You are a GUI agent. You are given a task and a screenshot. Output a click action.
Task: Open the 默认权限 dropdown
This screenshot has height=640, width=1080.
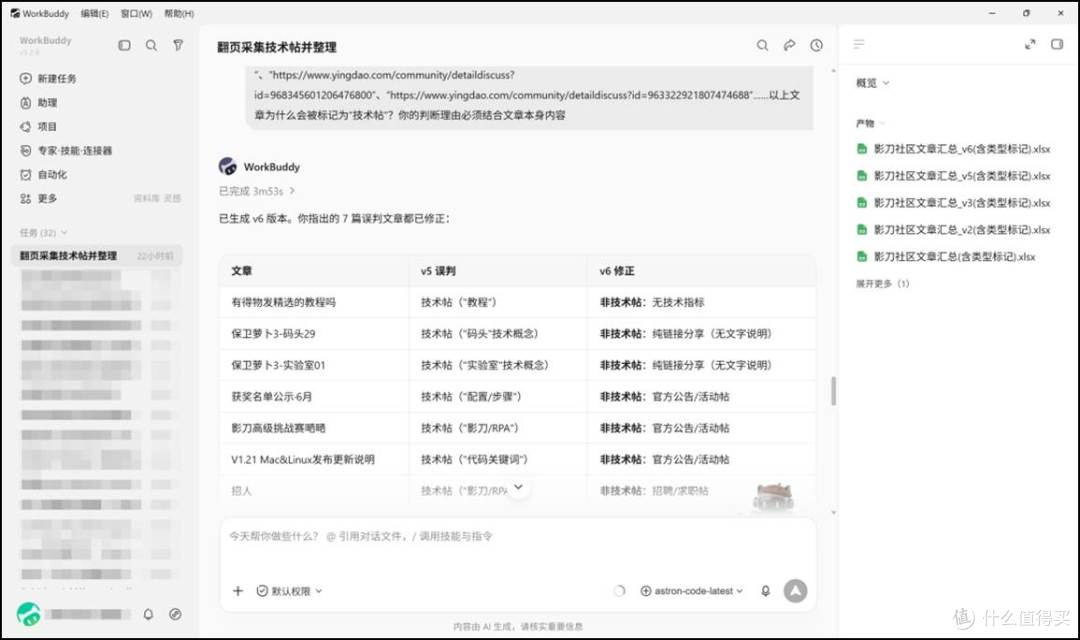click(x=289, y=591)
